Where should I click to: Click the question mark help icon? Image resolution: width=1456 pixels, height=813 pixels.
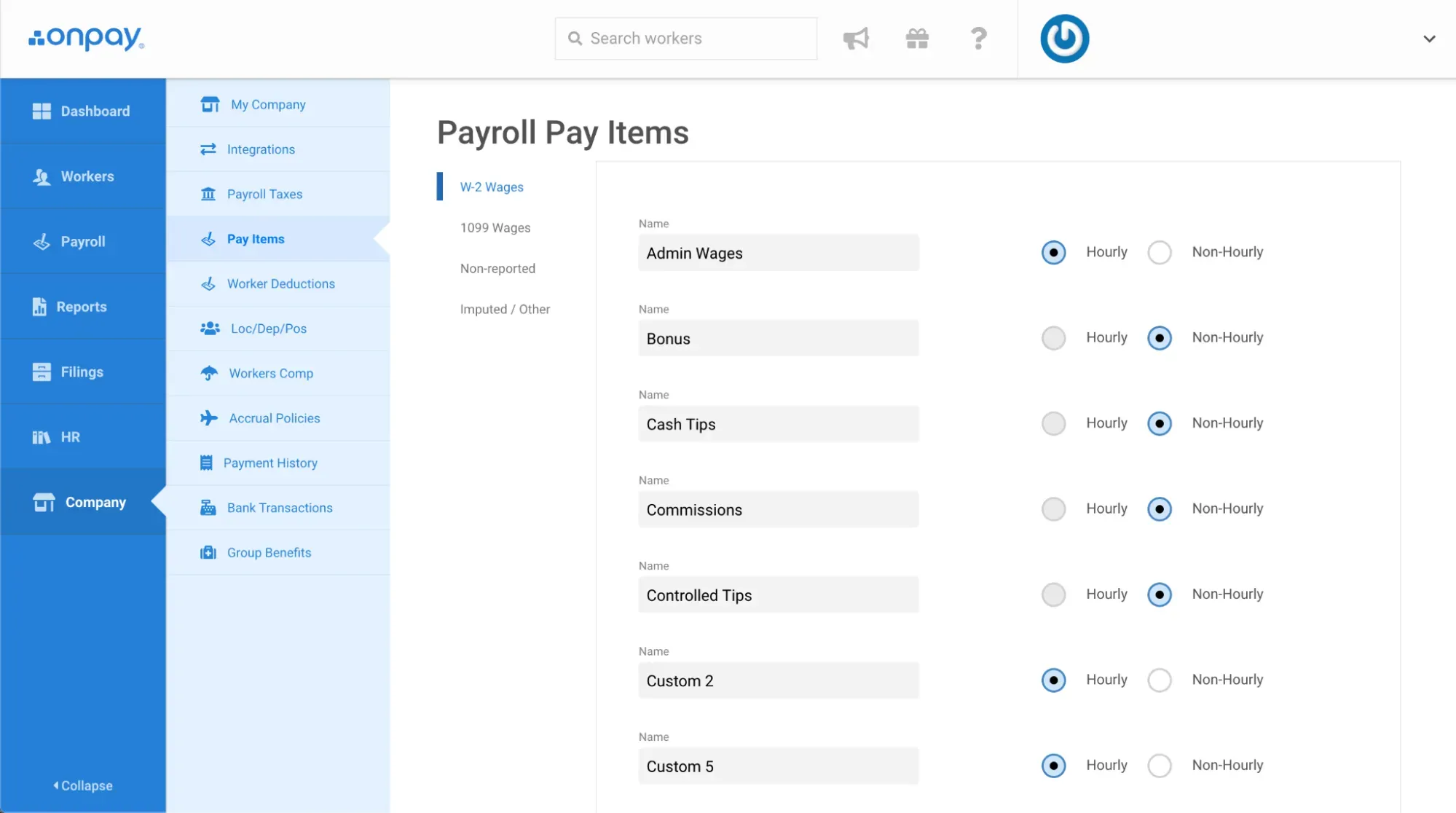pos(978,39)
